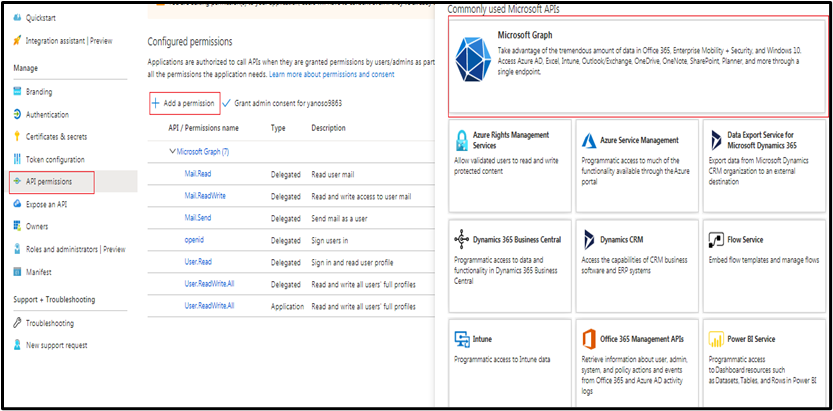Screen dimensions: 833x411
Task: Open Manifest in the sidebar
Action: pyautogui.click(x=42, y=271)
